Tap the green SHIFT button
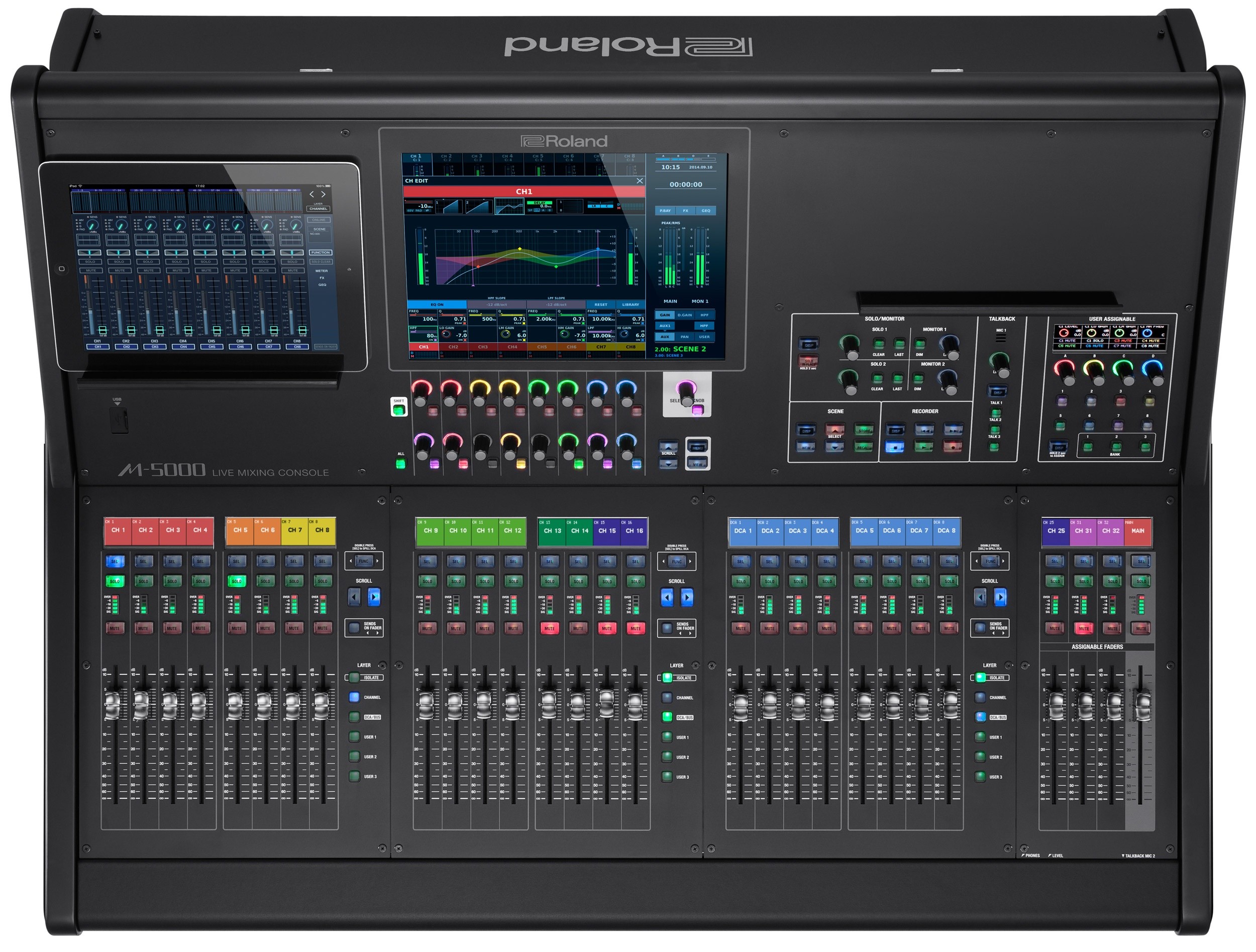1256x952 pixels. click(399, 409)
